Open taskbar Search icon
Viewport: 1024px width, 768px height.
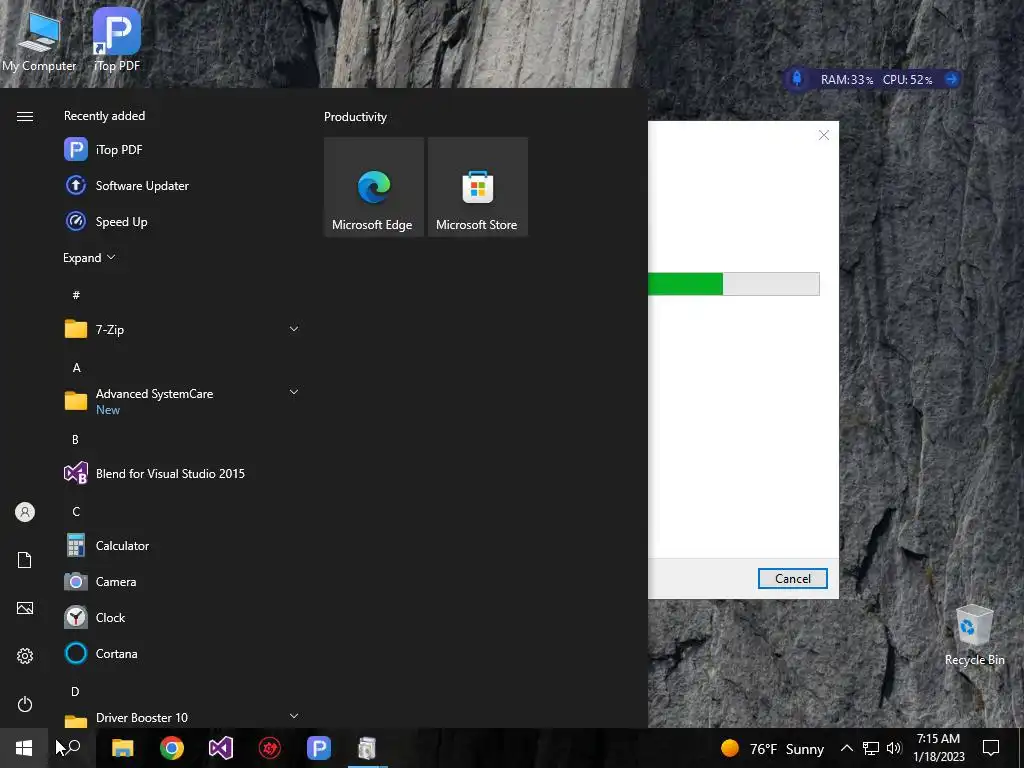point(72,748)
